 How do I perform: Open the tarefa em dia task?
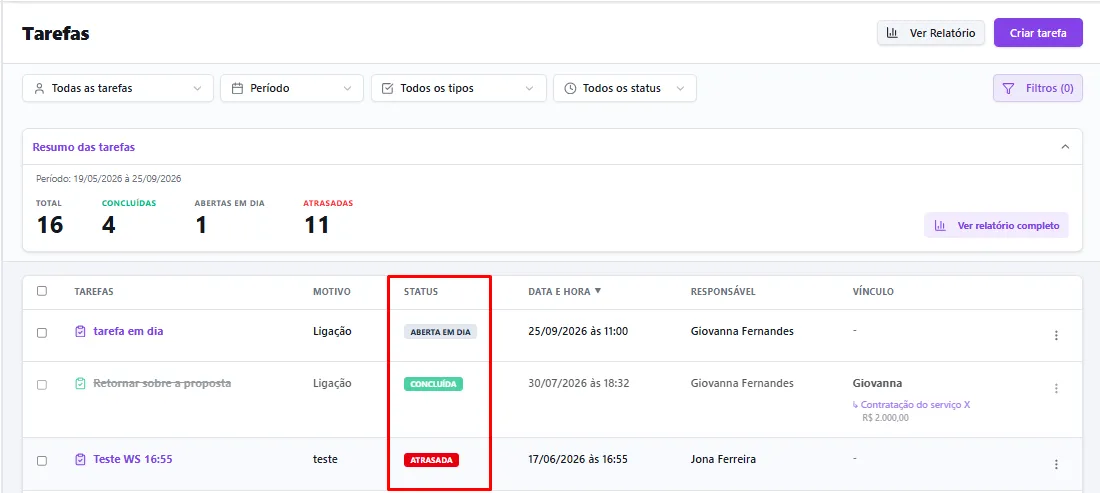pyautogui.click(x=128, y=331)
